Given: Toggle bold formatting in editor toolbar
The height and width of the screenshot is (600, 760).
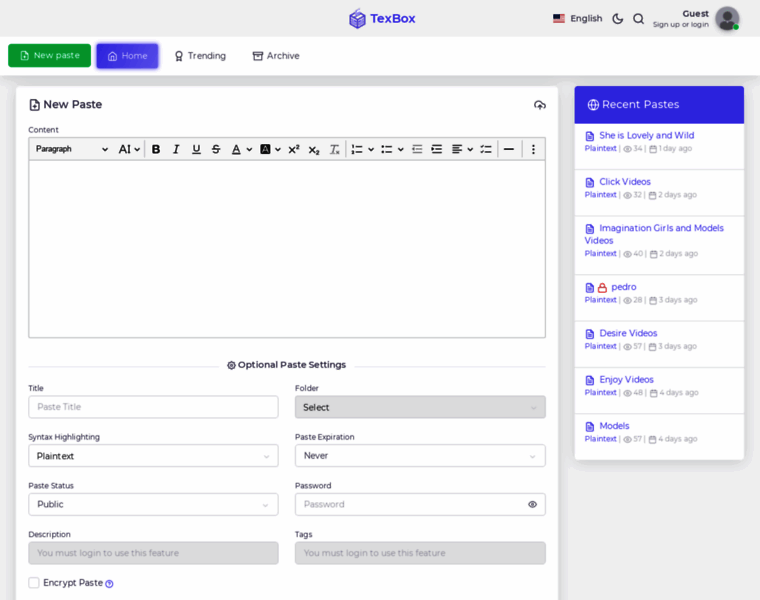Looking at the screenshot, I should click(156, 149).
